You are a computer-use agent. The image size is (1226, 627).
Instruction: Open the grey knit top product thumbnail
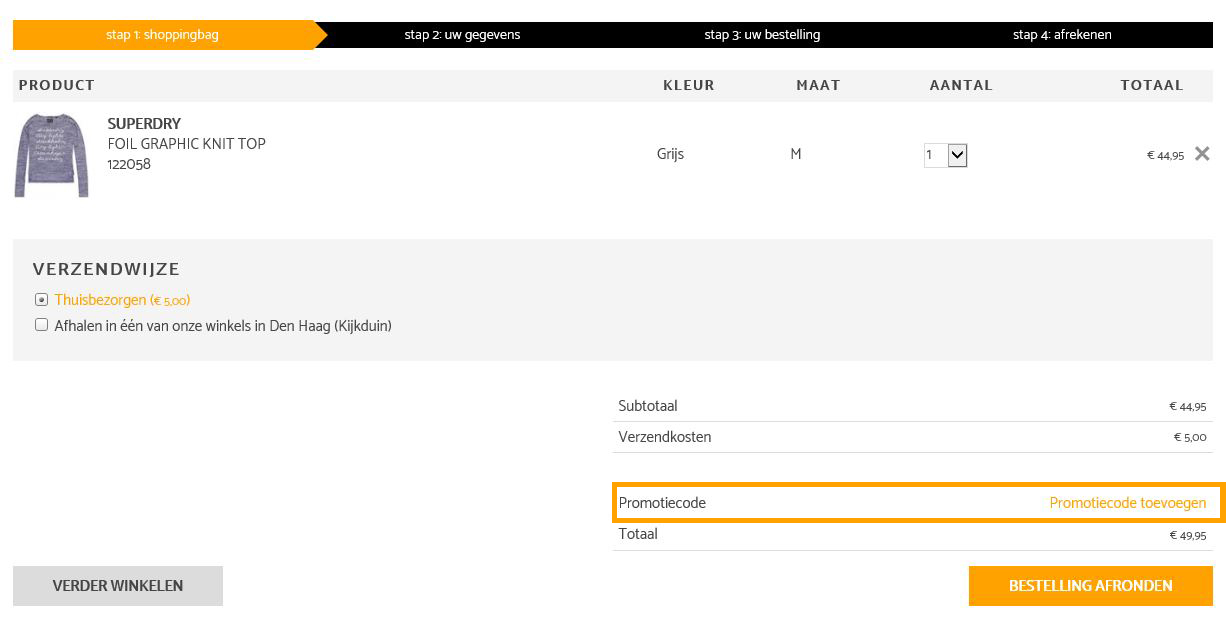coord(51,155)
